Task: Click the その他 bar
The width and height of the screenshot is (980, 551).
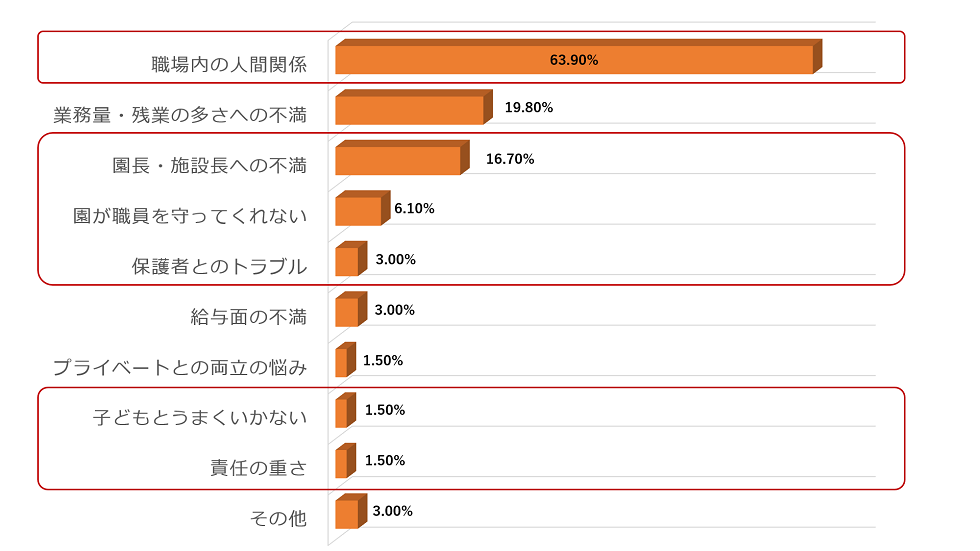Action: (x=347, y=514)
